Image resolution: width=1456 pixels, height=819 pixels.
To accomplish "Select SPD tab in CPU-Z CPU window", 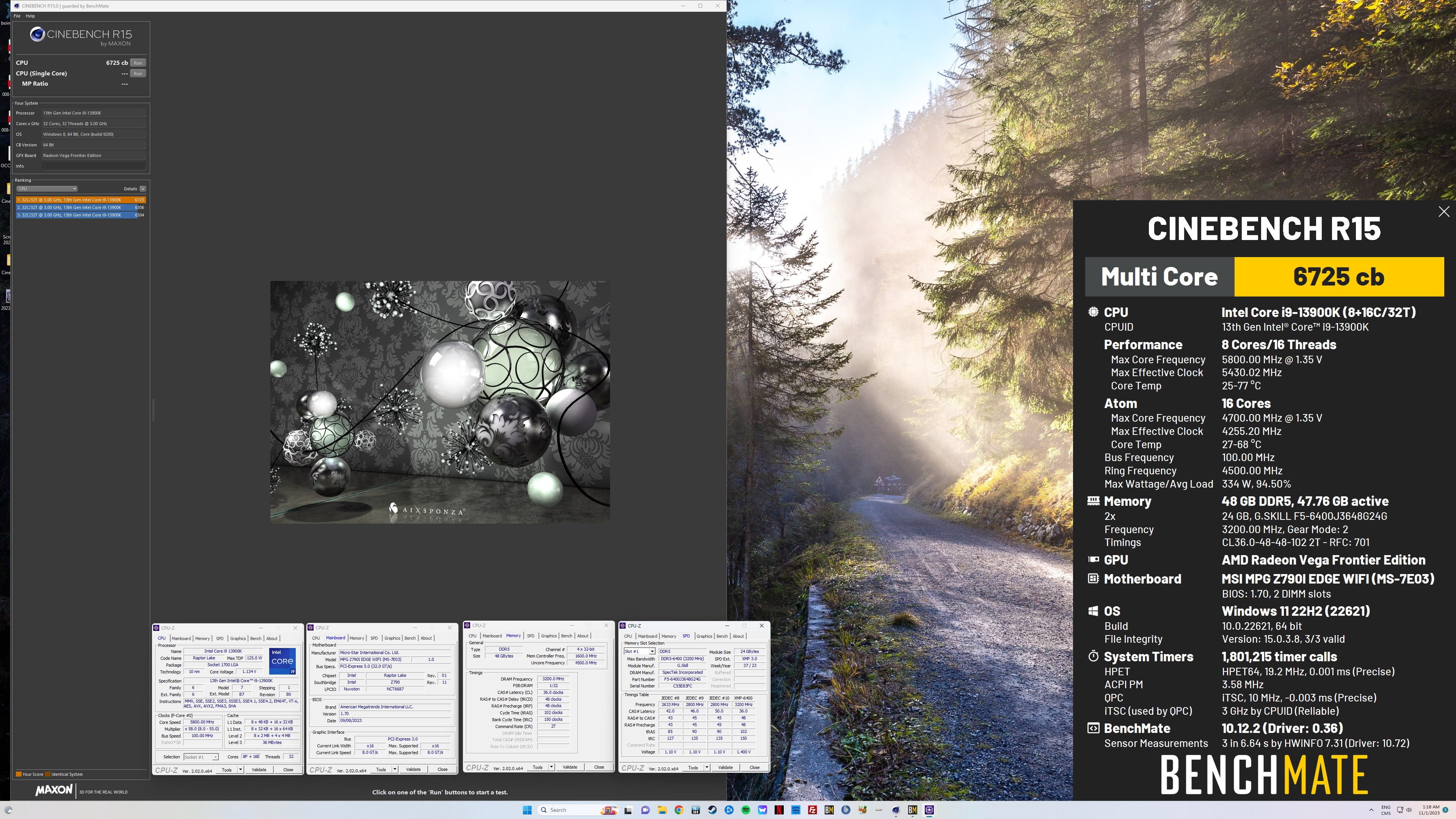I will click(x=220, y=639).
